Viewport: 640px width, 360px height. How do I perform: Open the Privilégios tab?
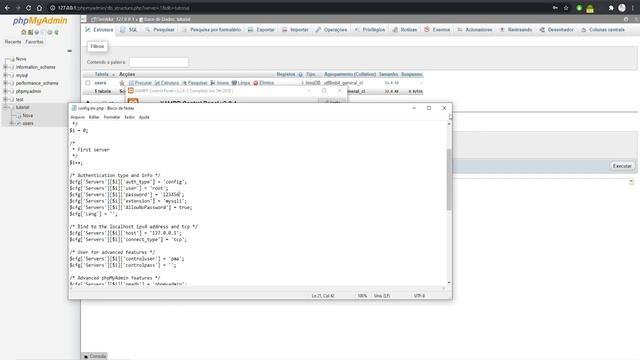click(369, 30)
